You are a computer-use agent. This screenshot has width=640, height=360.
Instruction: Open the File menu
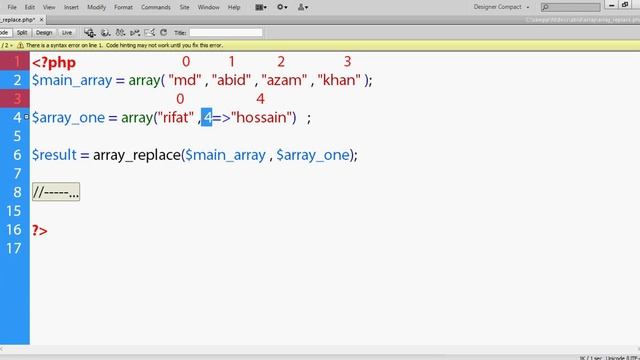tap(12, 7)
